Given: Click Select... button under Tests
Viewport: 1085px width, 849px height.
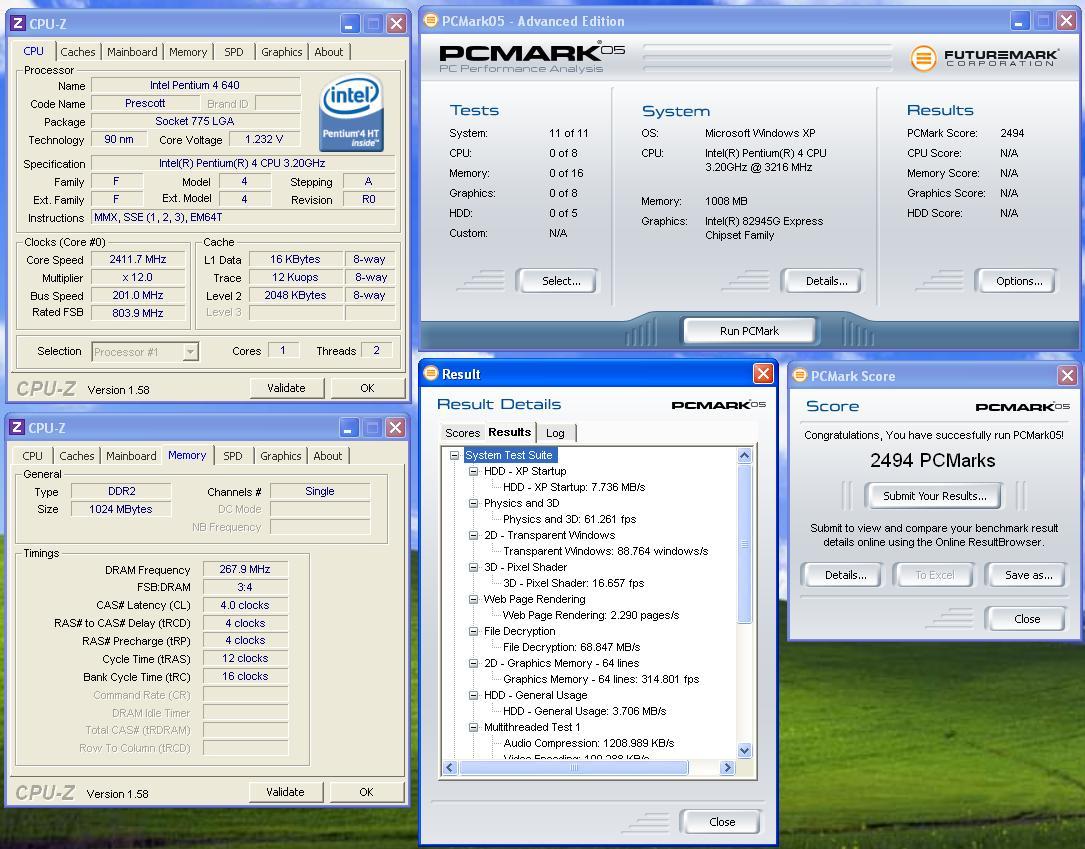Looking at the screenshot, I should coord(560,281).
